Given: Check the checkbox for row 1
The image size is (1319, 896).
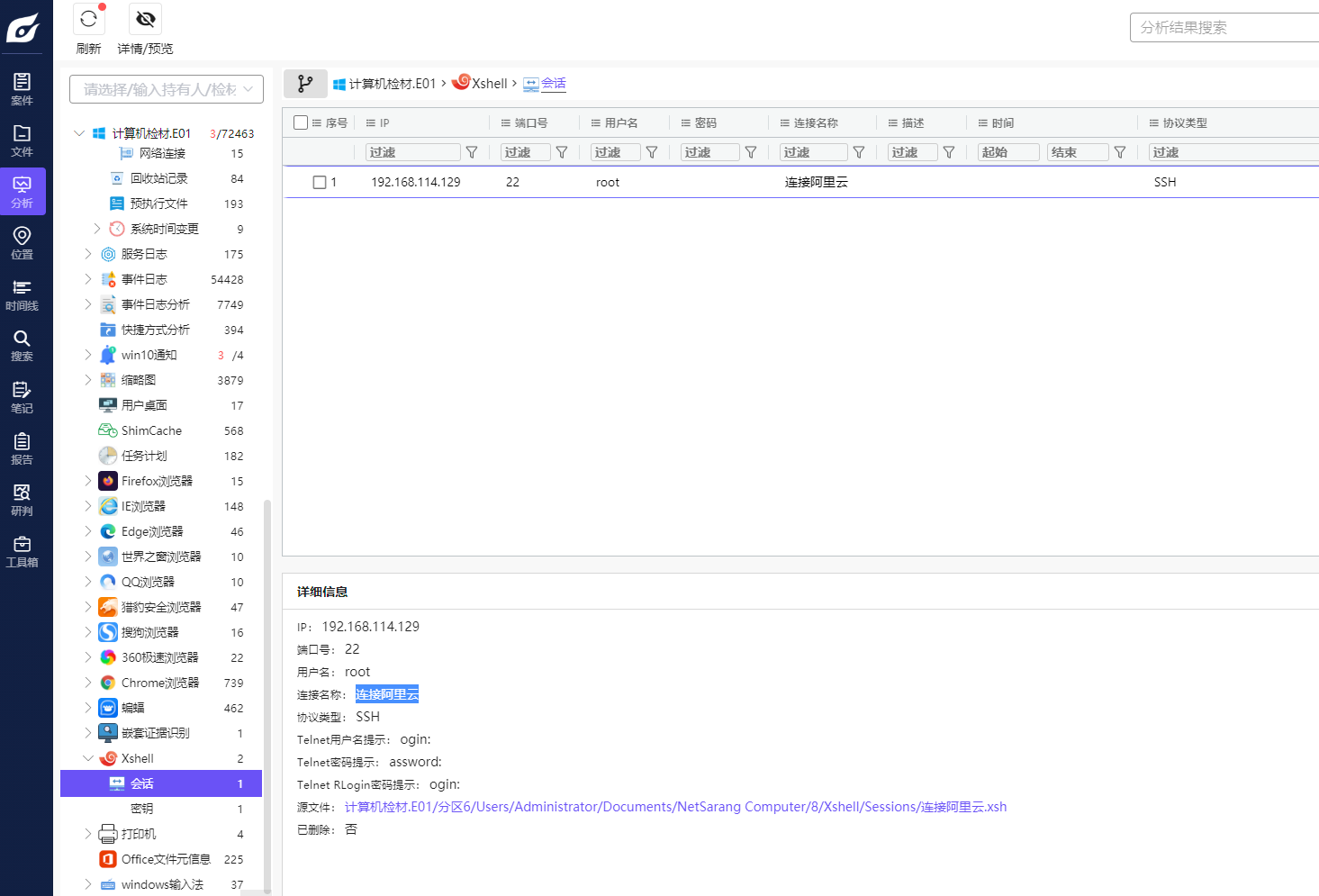Looking at the screenshot, I should pyautogui.click(x=320, y=182).
